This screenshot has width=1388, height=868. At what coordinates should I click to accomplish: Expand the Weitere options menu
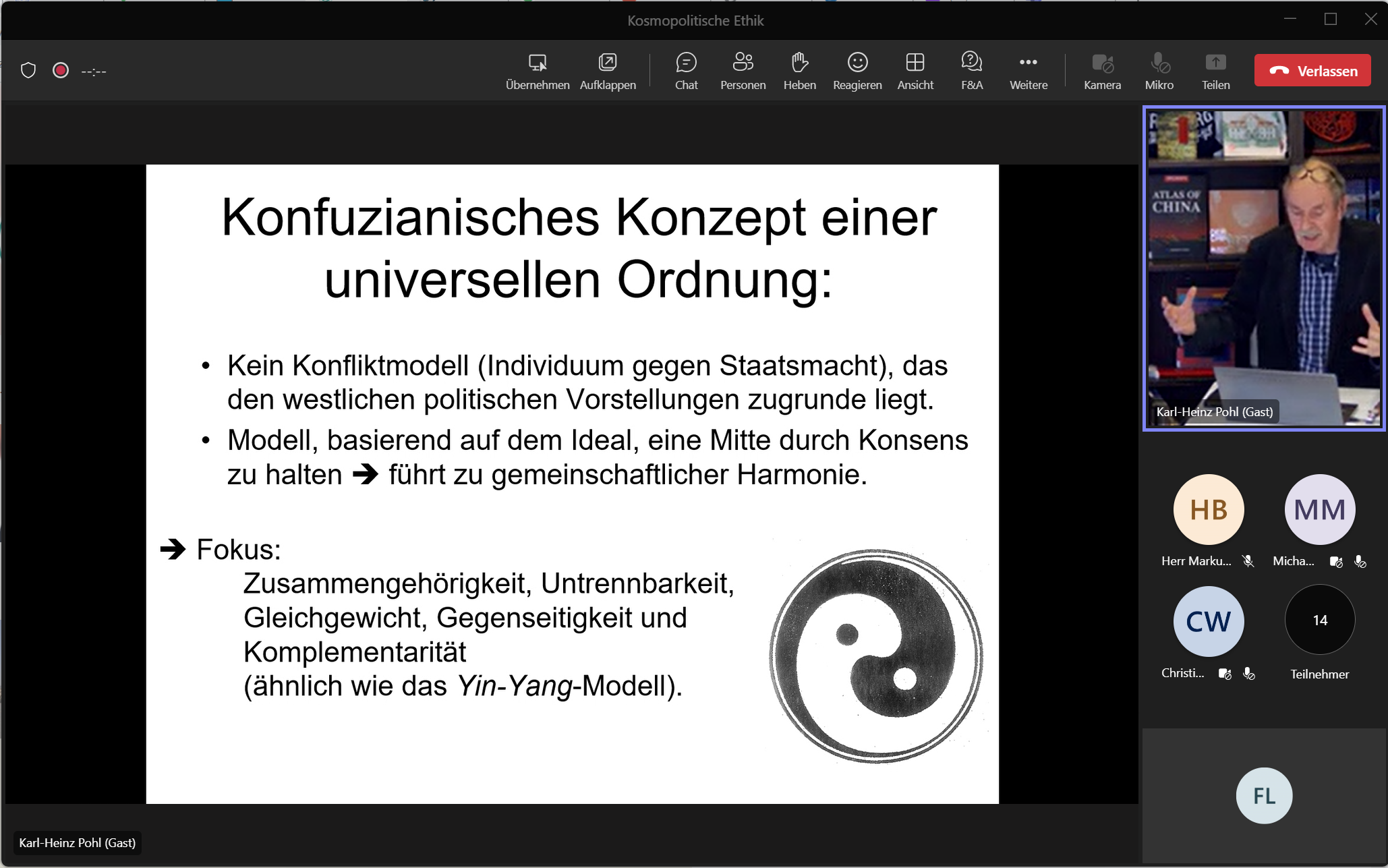[1028, 70]
